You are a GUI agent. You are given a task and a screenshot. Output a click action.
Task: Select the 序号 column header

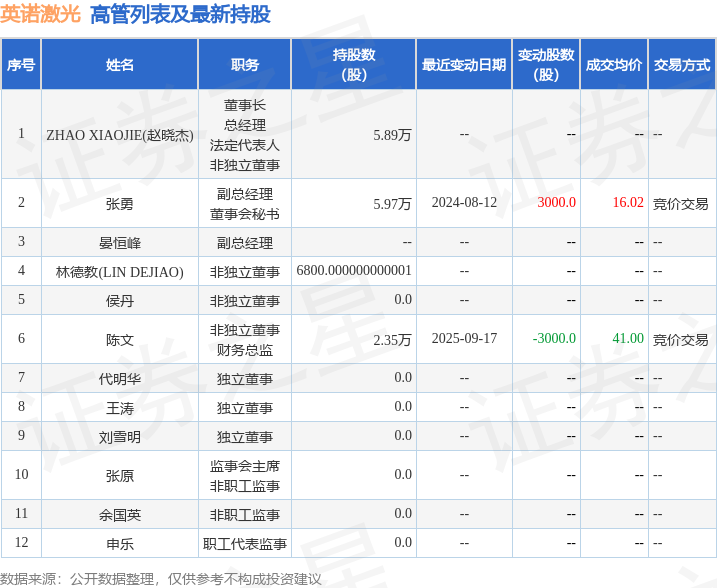coord(21,64)
